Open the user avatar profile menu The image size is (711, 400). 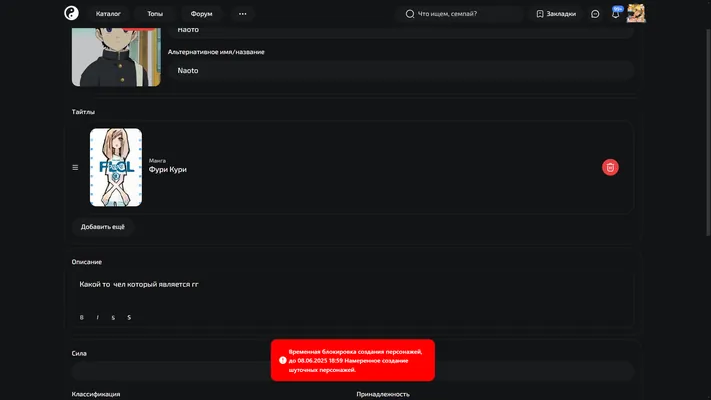coord(636,13)
